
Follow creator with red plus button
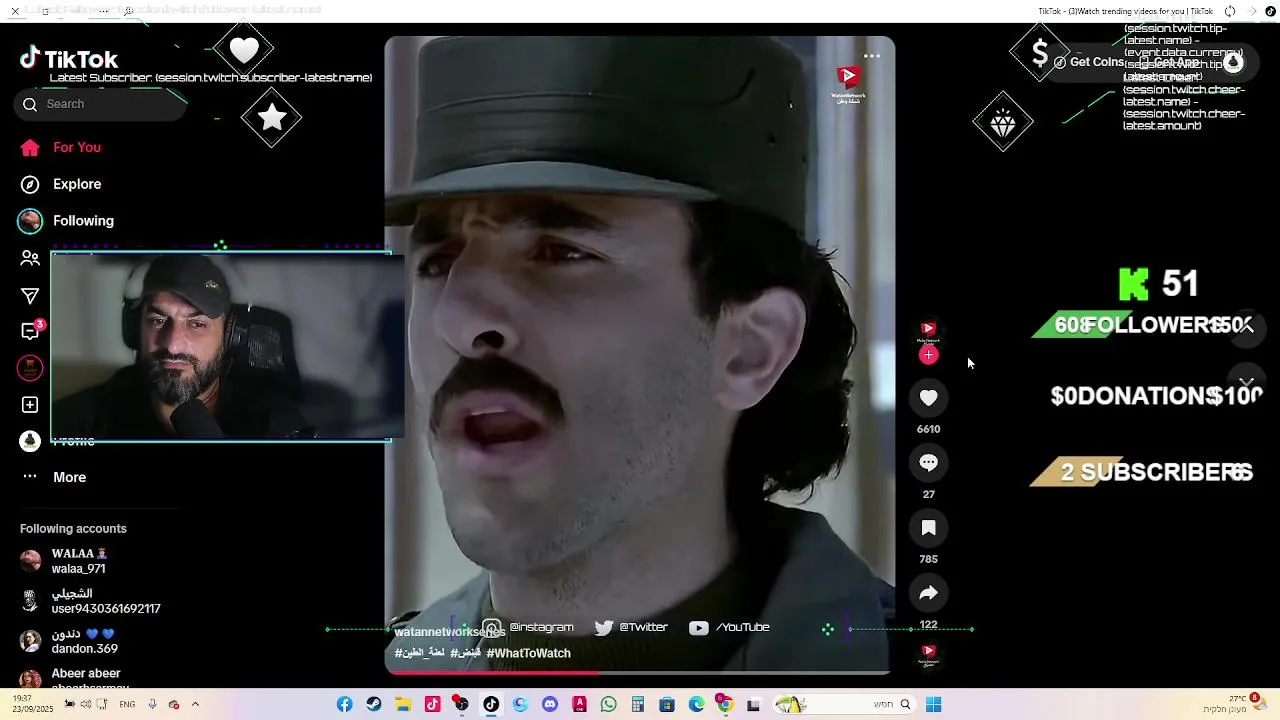pos(929,355)
